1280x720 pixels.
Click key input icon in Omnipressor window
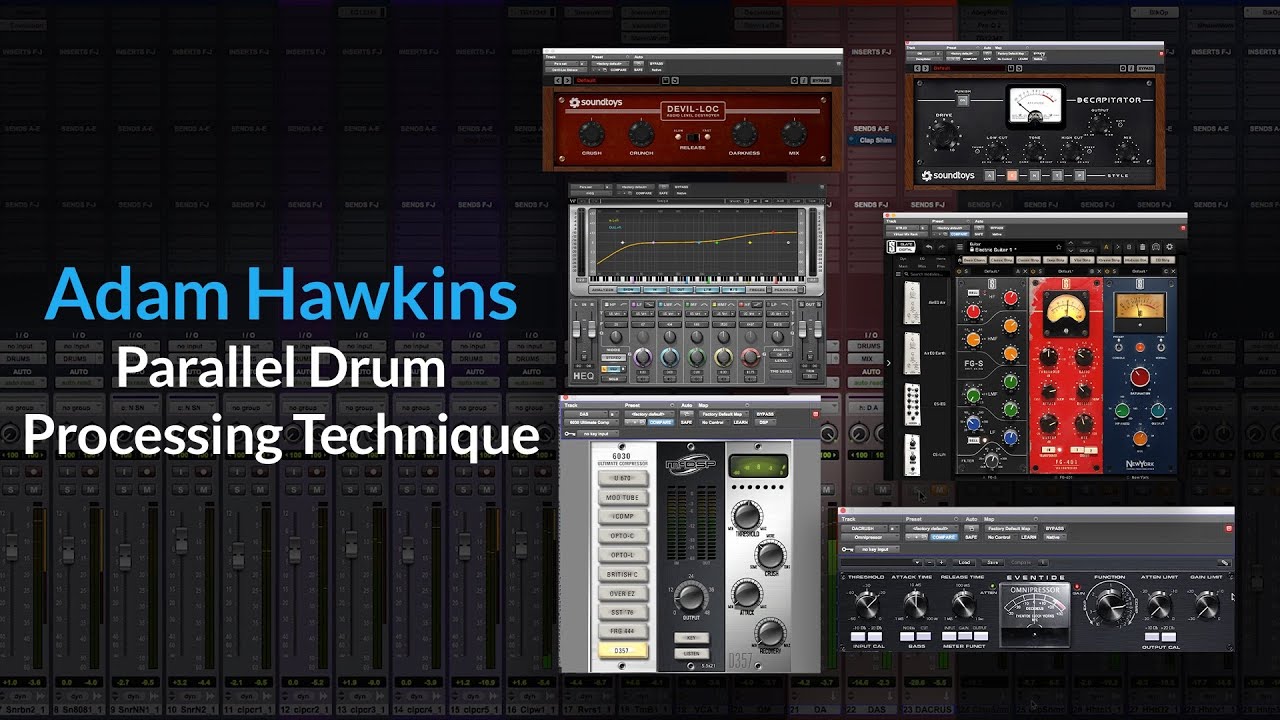click(847, 549)
